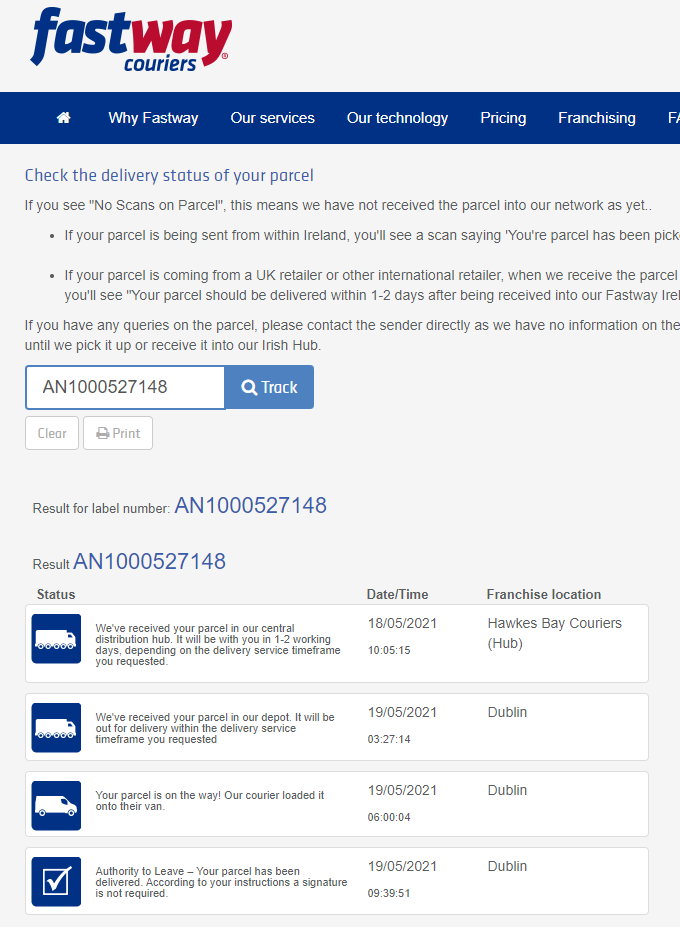Click the checkmark icon for delivered status
Viewport: 680px width, 927px height.
coord(56,881)
